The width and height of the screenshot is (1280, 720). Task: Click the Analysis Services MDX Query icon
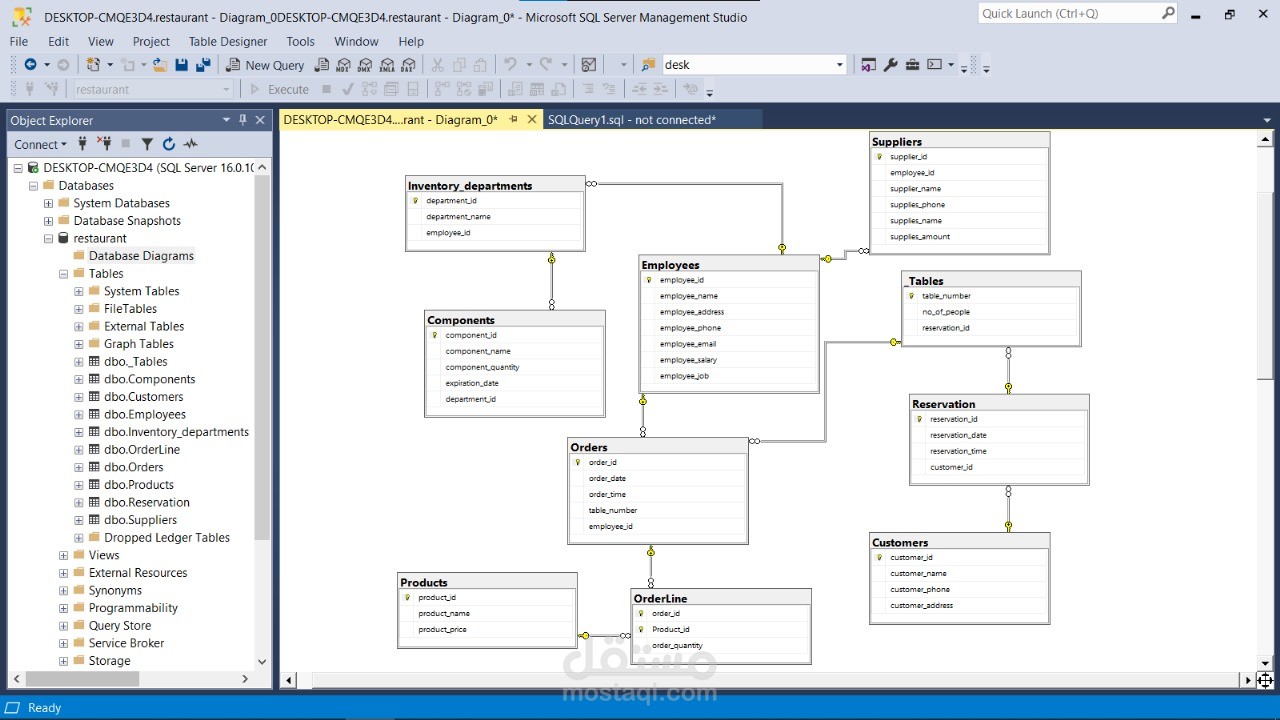point(343,65)
